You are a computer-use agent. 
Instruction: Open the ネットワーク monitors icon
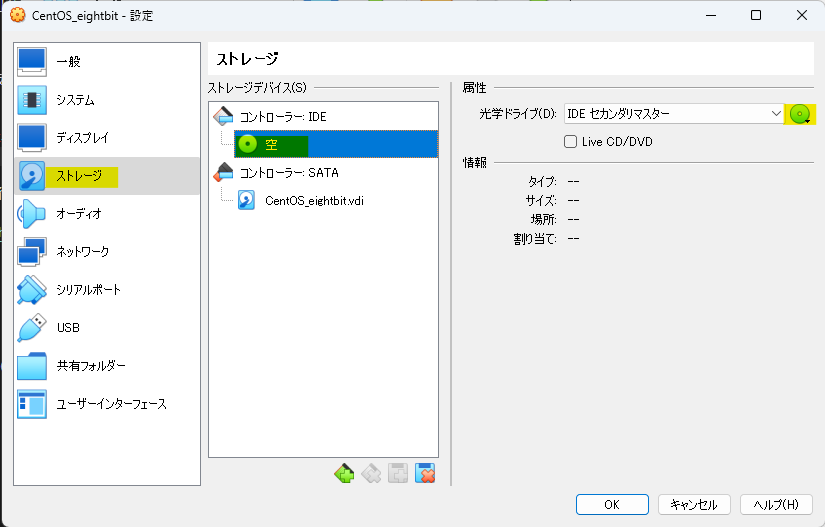click(32, 251)
